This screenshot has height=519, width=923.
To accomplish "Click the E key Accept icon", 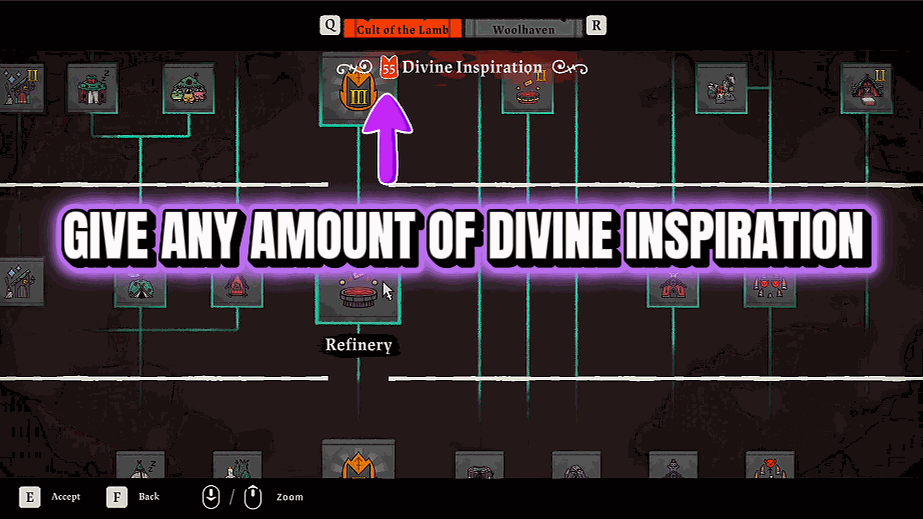I will coord(29,497).
